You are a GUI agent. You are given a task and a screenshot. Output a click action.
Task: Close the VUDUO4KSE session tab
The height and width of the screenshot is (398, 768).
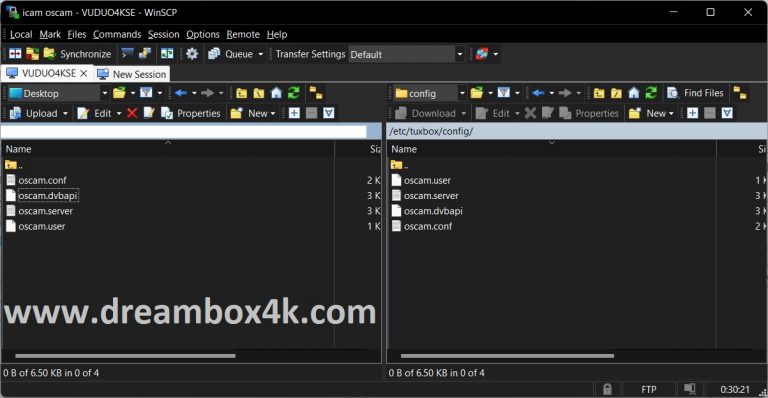click(x=84, y=73)
